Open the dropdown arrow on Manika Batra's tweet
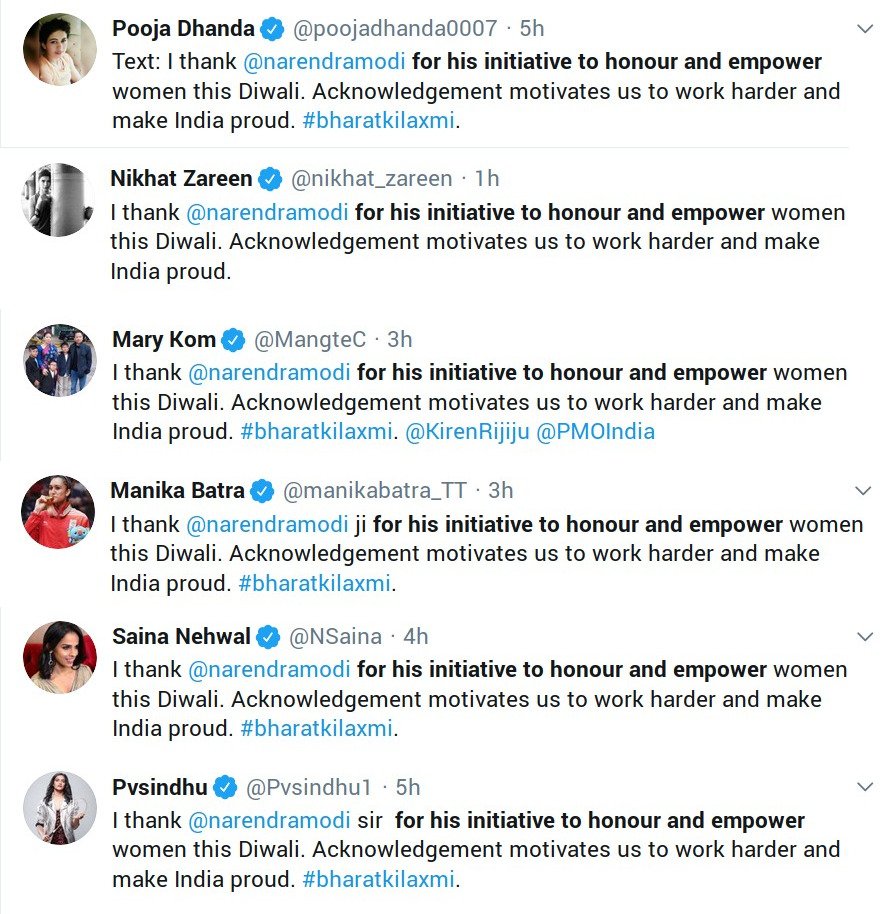The width and height of the screenshot is (896, 914). click(x=865, y=491)
